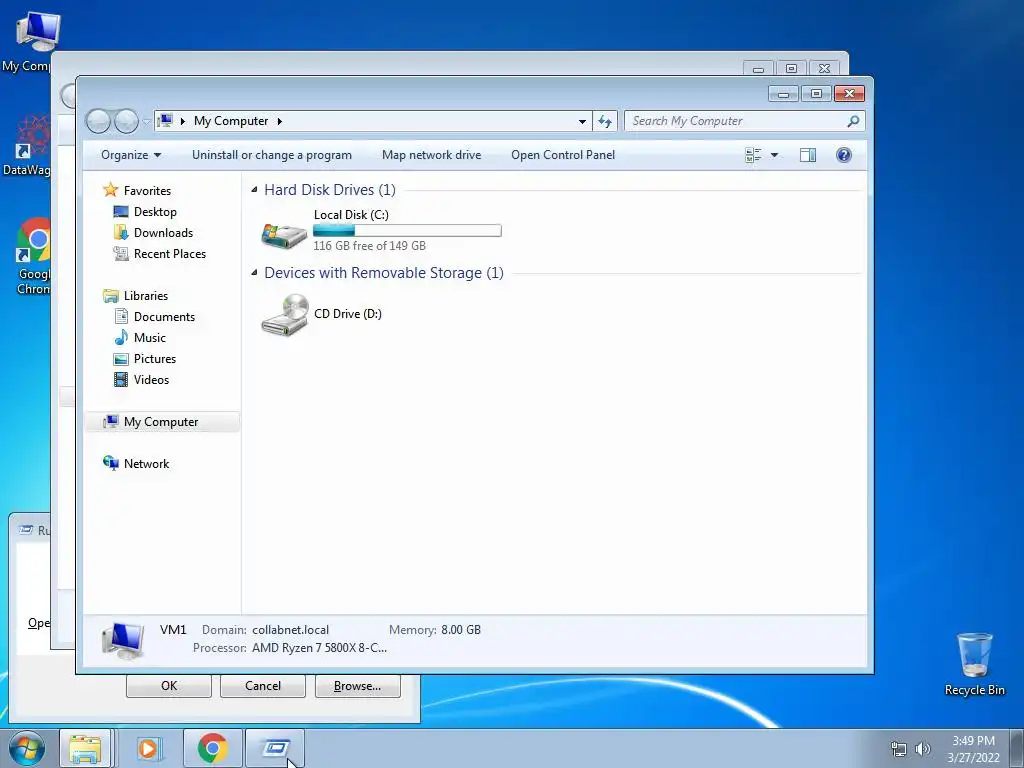Expand the My Computer breadcrumb arrow

coord(280,121)
